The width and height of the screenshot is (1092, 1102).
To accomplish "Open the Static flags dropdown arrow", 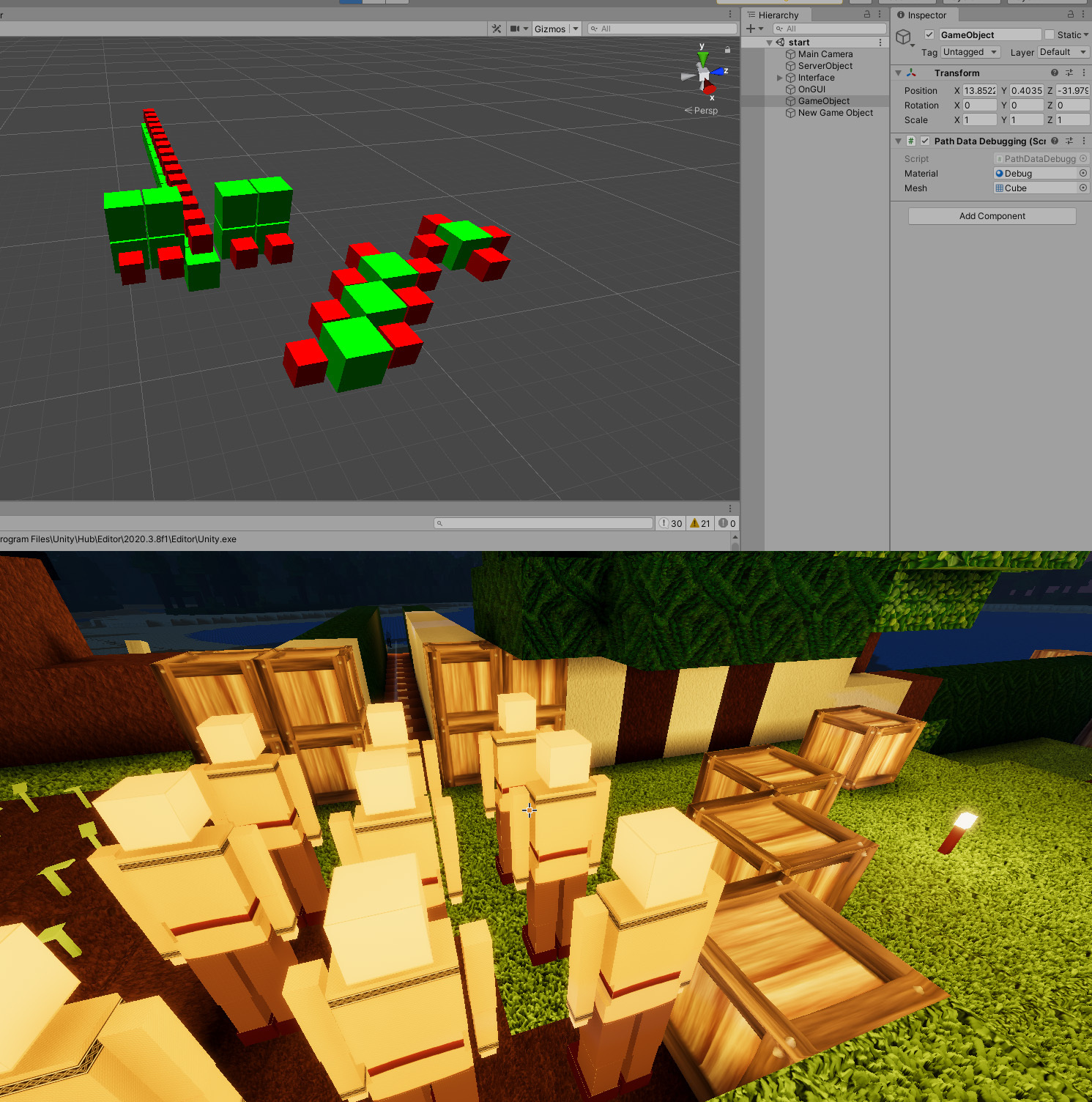I will coord(1086,34).
